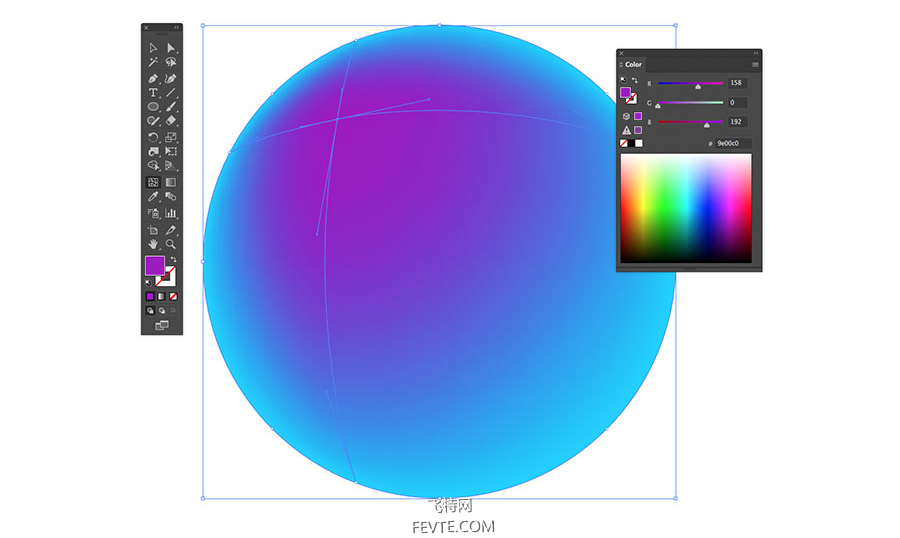Pick the Symbol Sprayer tool
Screen dimensions: 900x538
pos(153,213)
